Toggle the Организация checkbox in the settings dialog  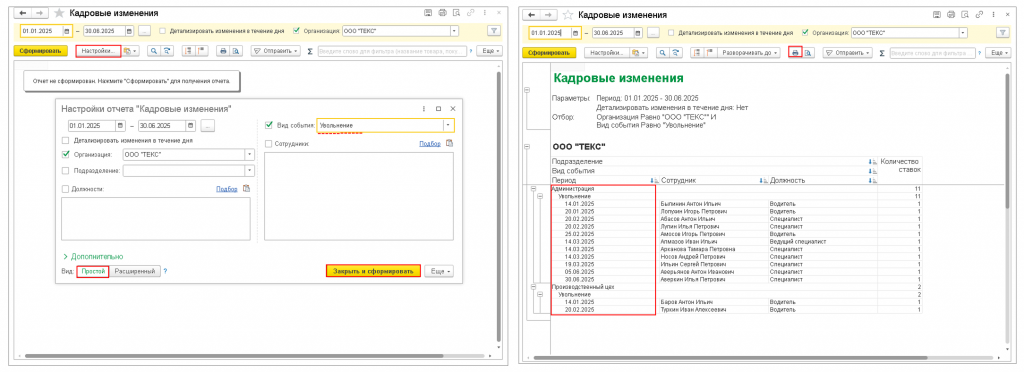click(x=65, y=155)
